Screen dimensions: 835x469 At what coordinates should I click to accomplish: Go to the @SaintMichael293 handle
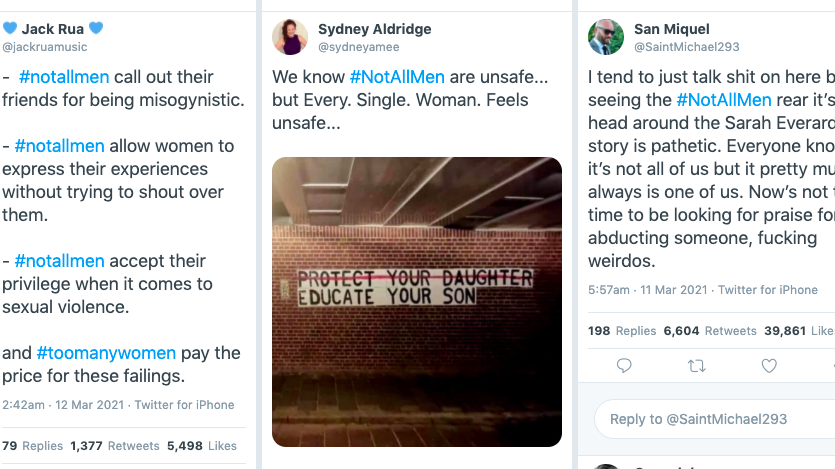point(685,47)
